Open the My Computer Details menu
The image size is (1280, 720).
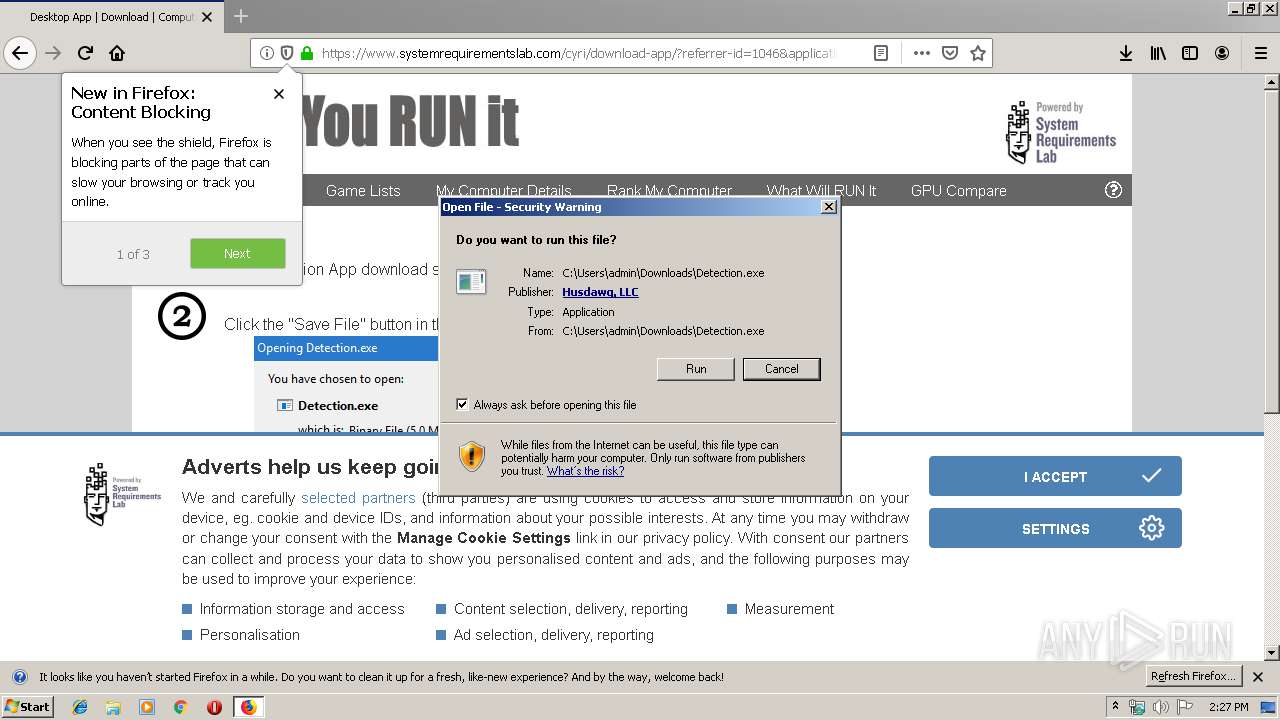pyautogui.click(x=504, y=190)
